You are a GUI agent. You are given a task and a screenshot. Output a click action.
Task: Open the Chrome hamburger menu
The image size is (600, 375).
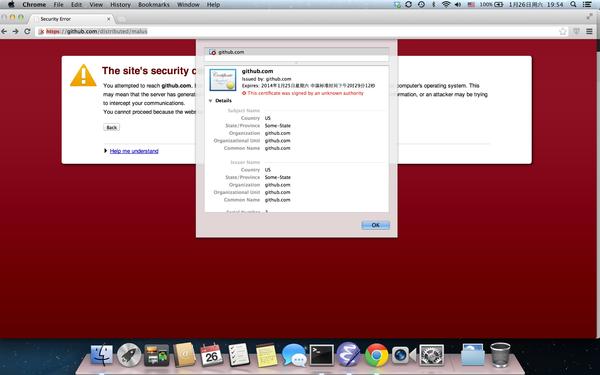589,31
